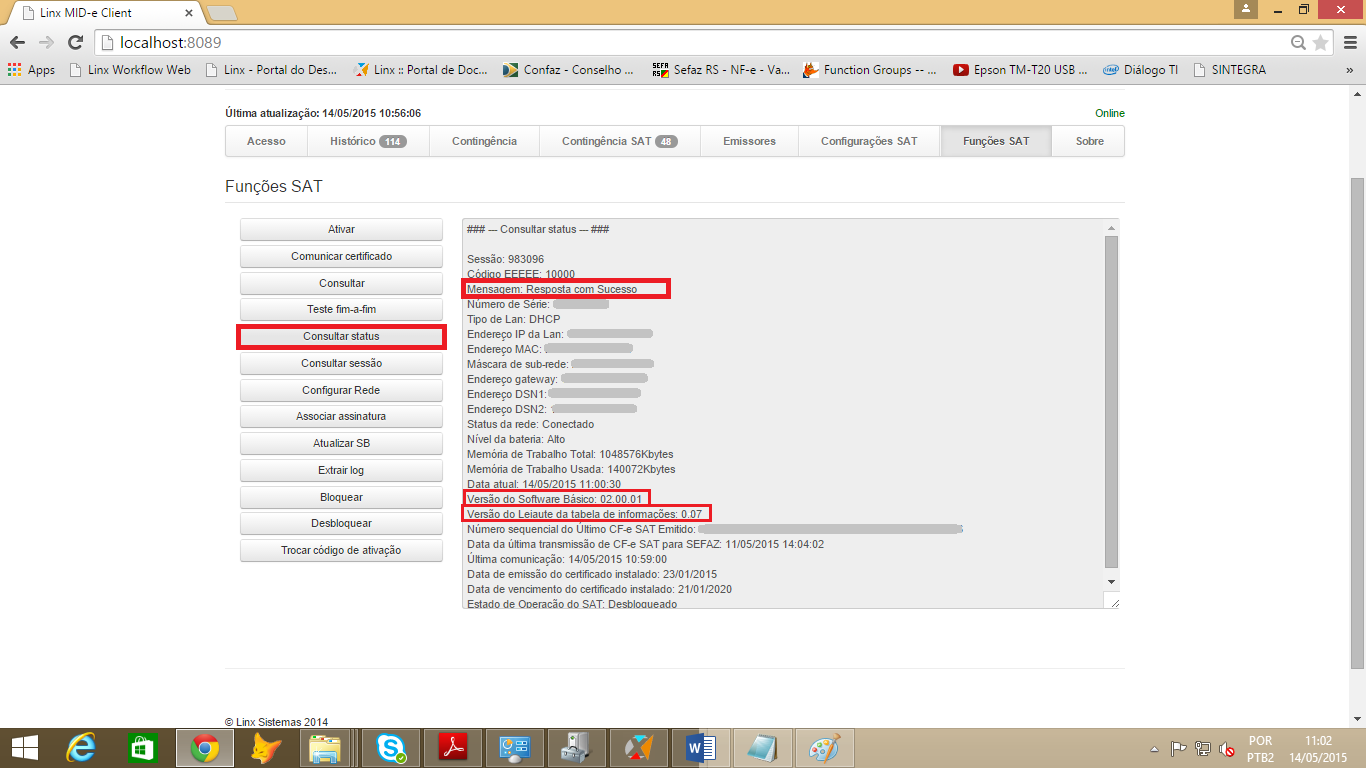Open Adobe Reader from the taskbar

point(452,748)
